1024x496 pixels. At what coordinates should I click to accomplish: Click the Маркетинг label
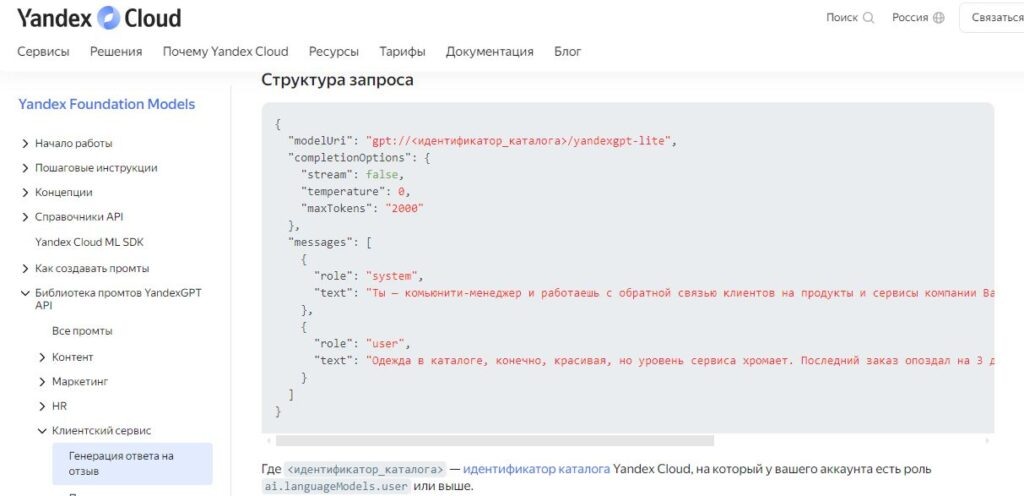[80, 382]
